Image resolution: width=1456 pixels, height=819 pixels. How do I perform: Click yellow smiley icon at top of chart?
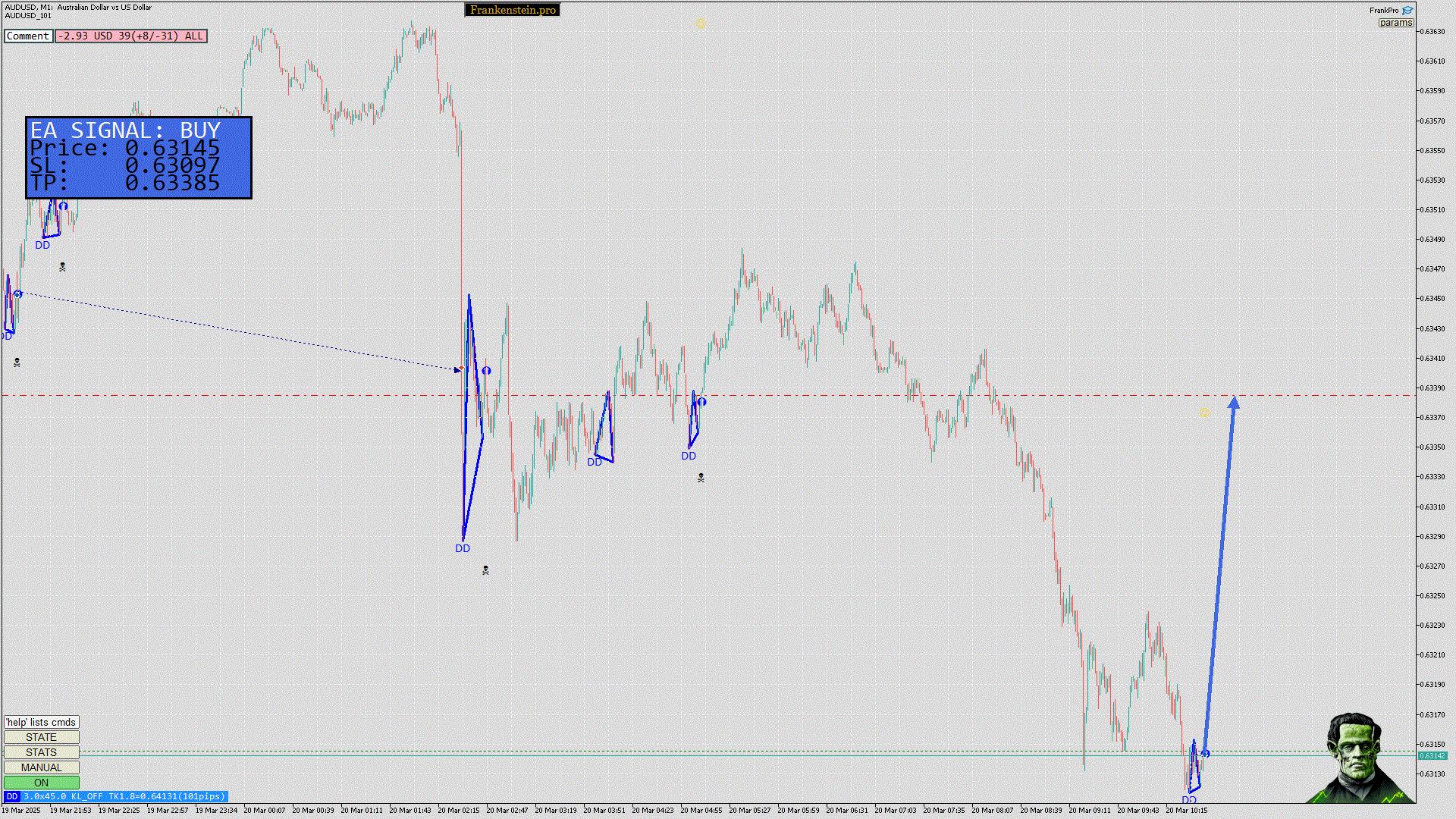click(701, 24)
